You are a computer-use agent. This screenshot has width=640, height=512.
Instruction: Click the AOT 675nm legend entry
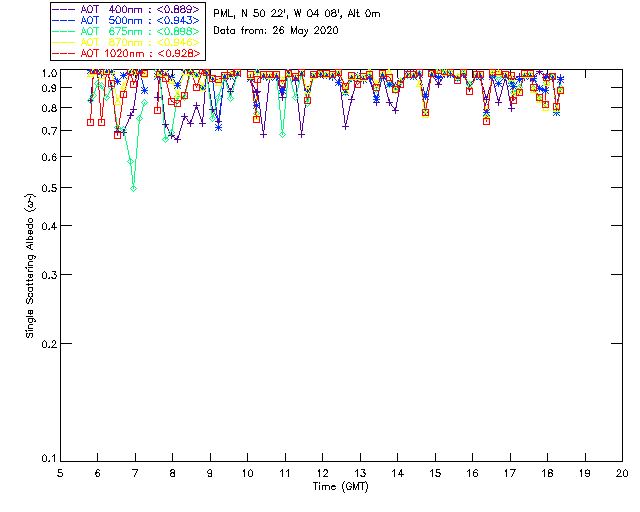coord(126,31)
